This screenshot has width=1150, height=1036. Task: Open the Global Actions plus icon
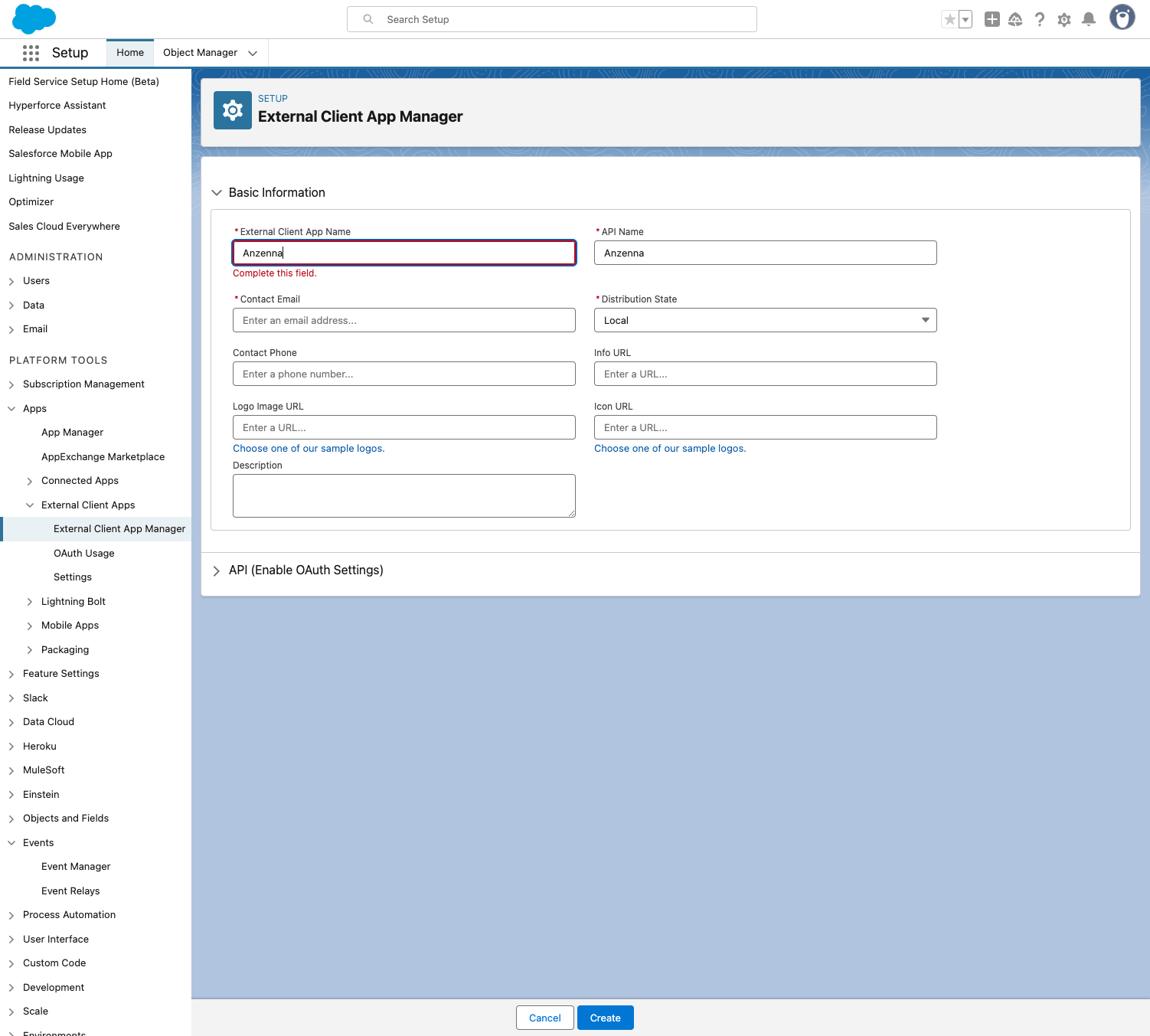[x=992, y=20]
